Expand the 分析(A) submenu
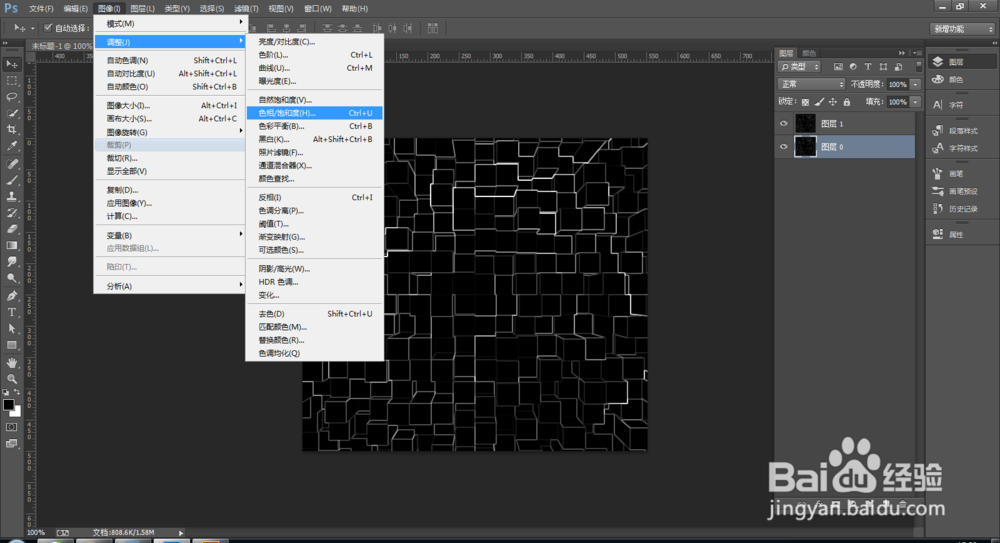Screen dimensions: 1000x543 [169, 286]
